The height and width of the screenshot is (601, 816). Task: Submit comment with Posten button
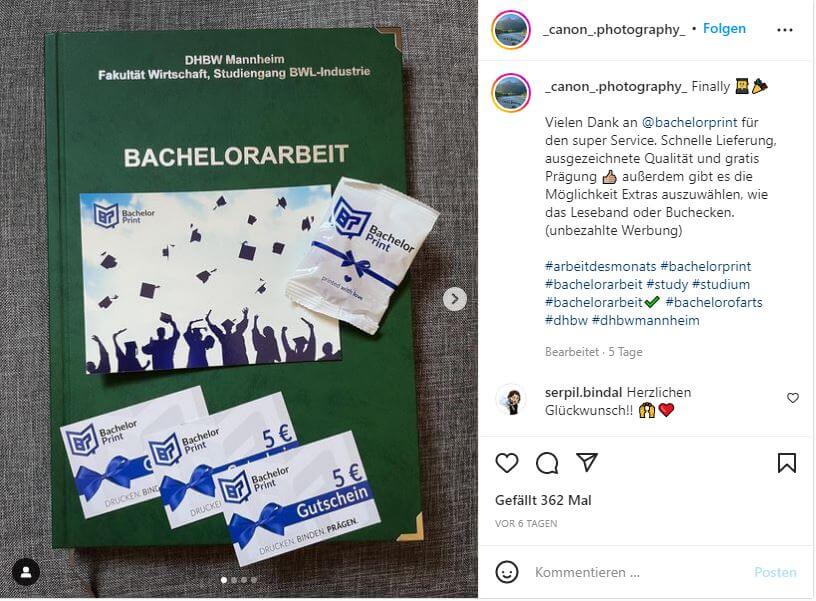(775, 572)
